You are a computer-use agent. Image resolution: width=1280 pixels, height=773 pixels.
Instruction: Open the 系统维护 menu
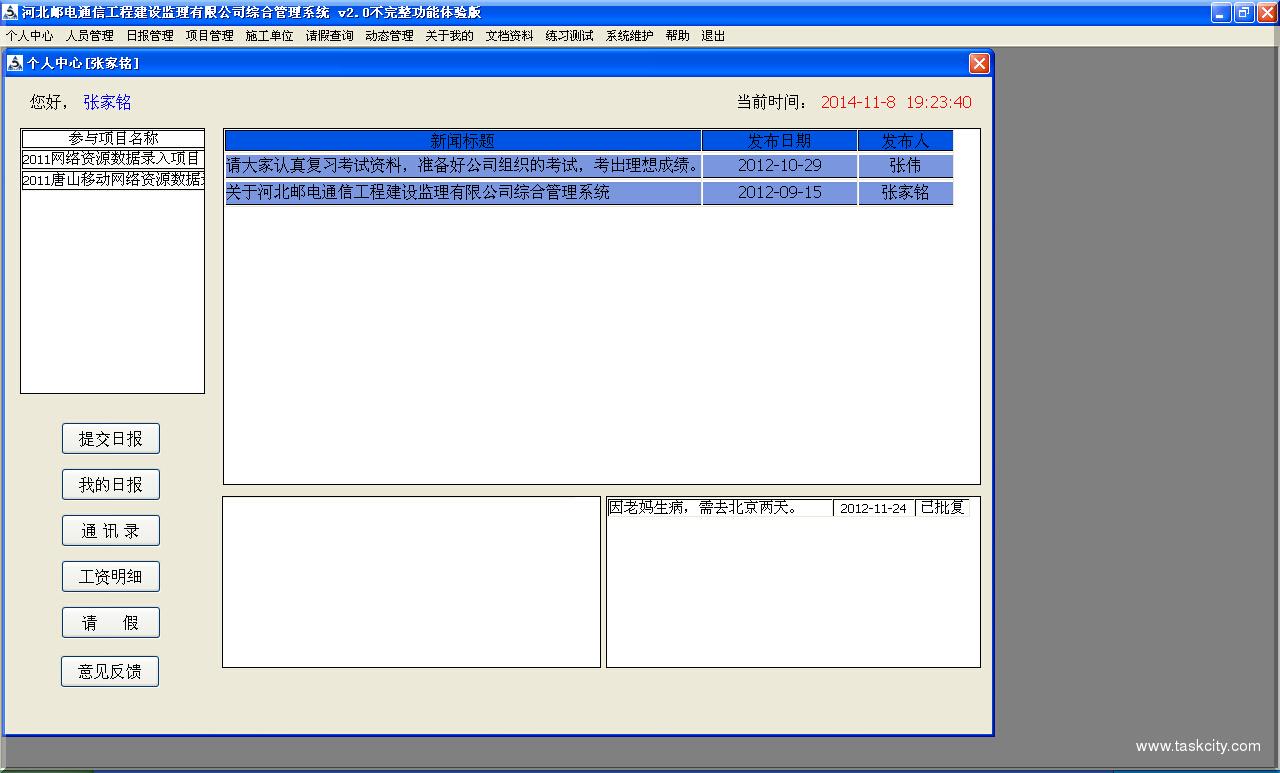[630, 36]
